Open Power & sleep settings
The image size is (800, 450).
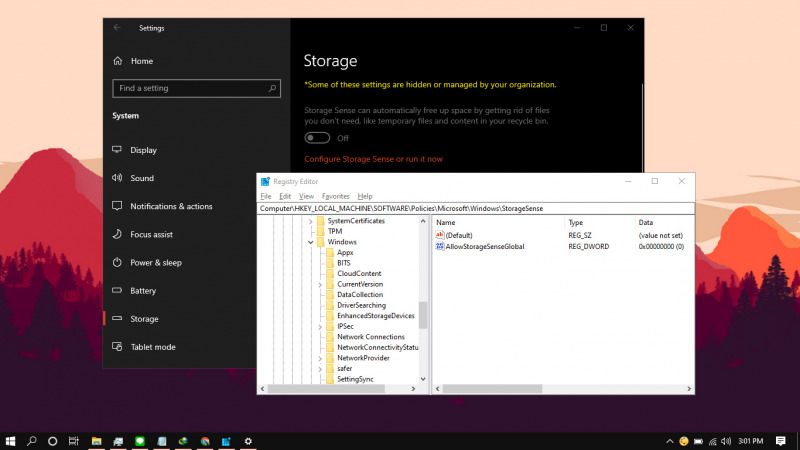point(156,262)
